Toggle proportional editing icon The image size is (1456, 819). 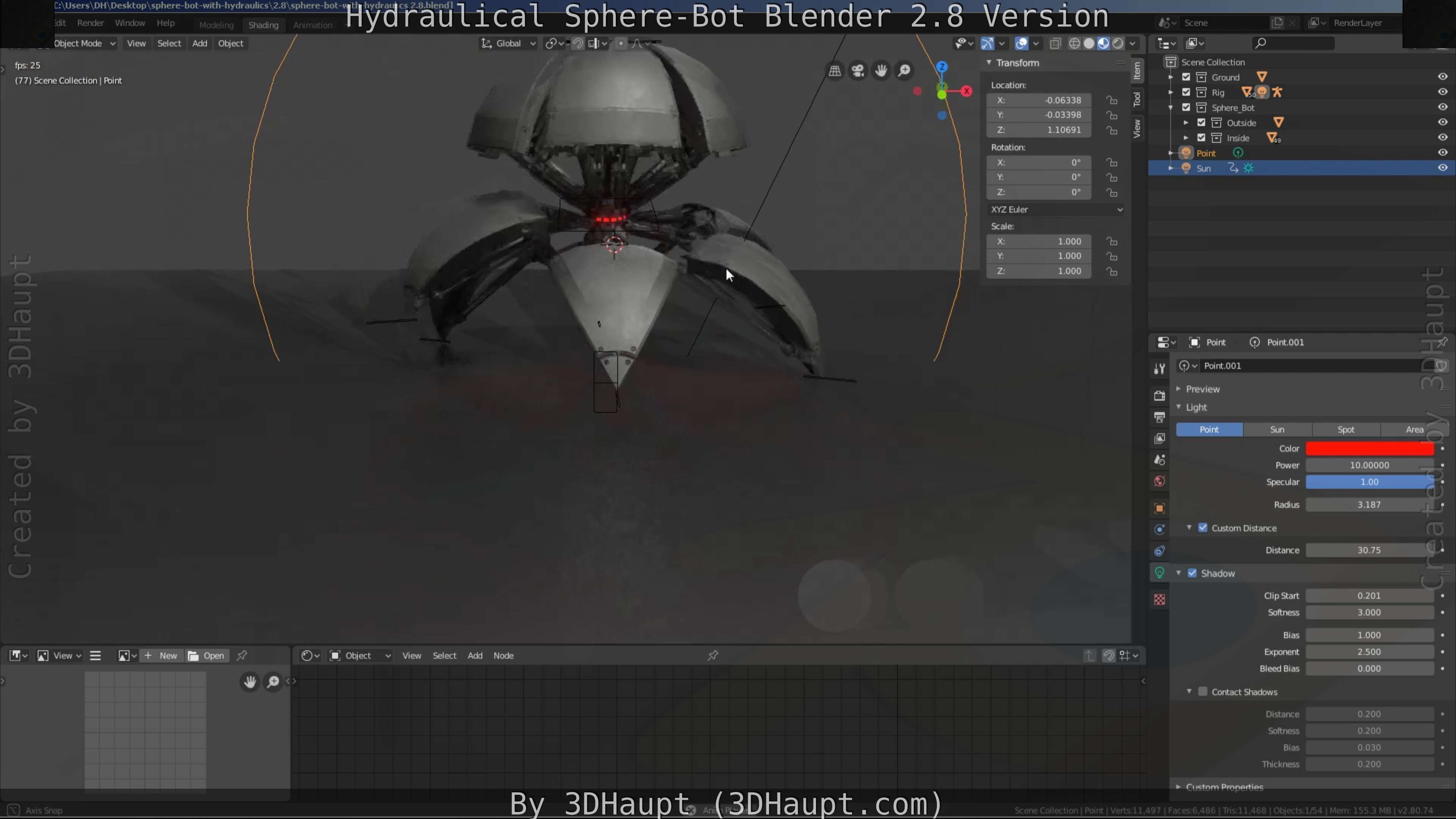pos(621,44)
